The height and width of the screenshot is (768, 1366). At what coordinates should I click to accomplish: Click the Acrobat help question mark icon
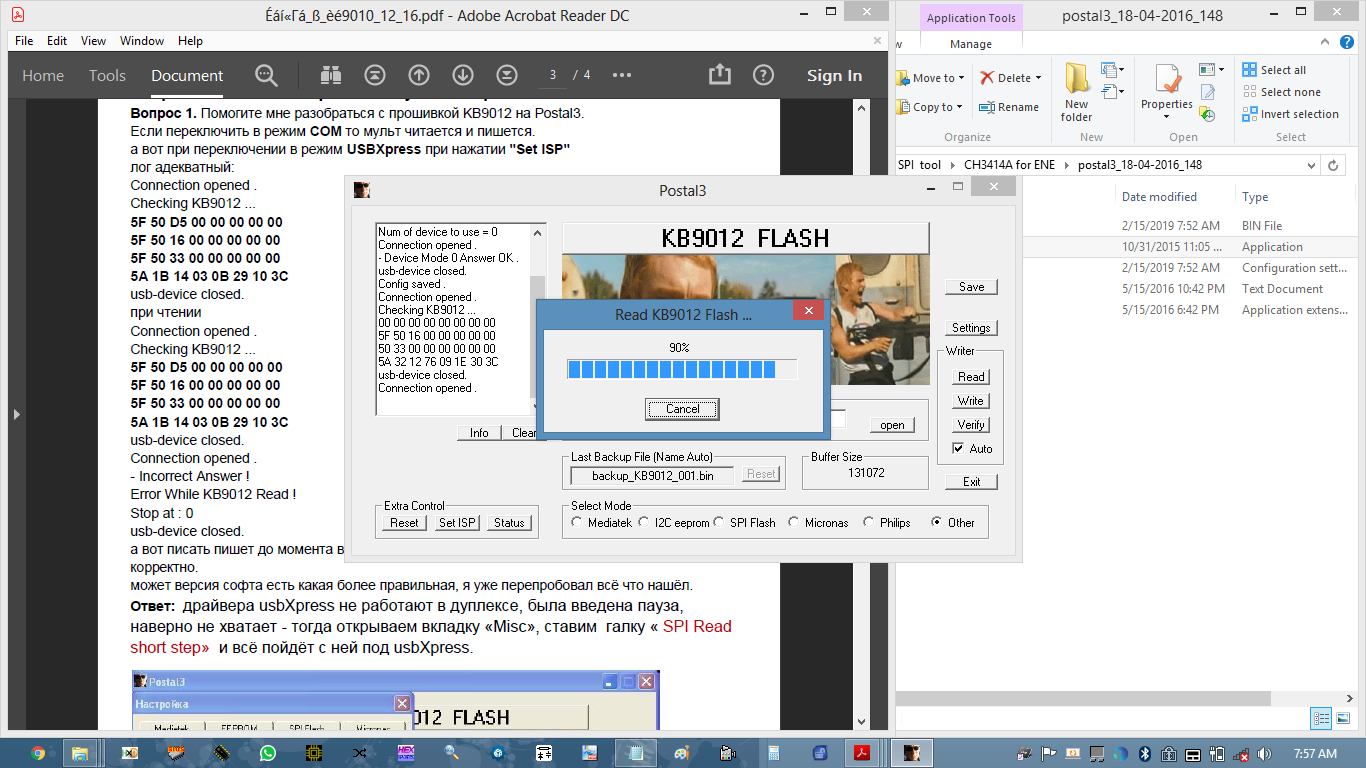[x=763, y=76]
